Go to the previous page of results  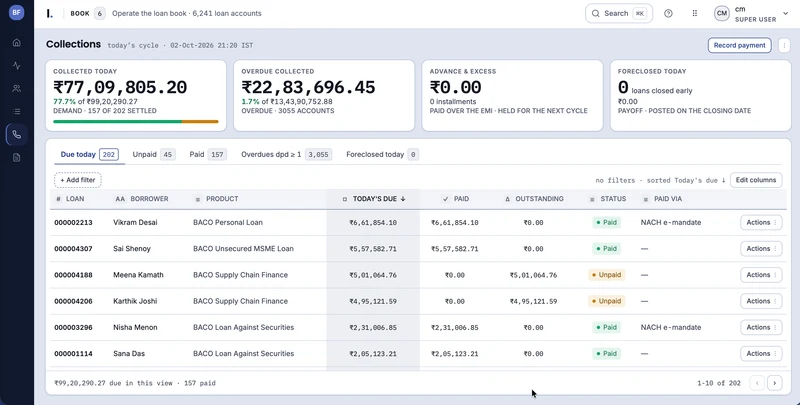757,383
